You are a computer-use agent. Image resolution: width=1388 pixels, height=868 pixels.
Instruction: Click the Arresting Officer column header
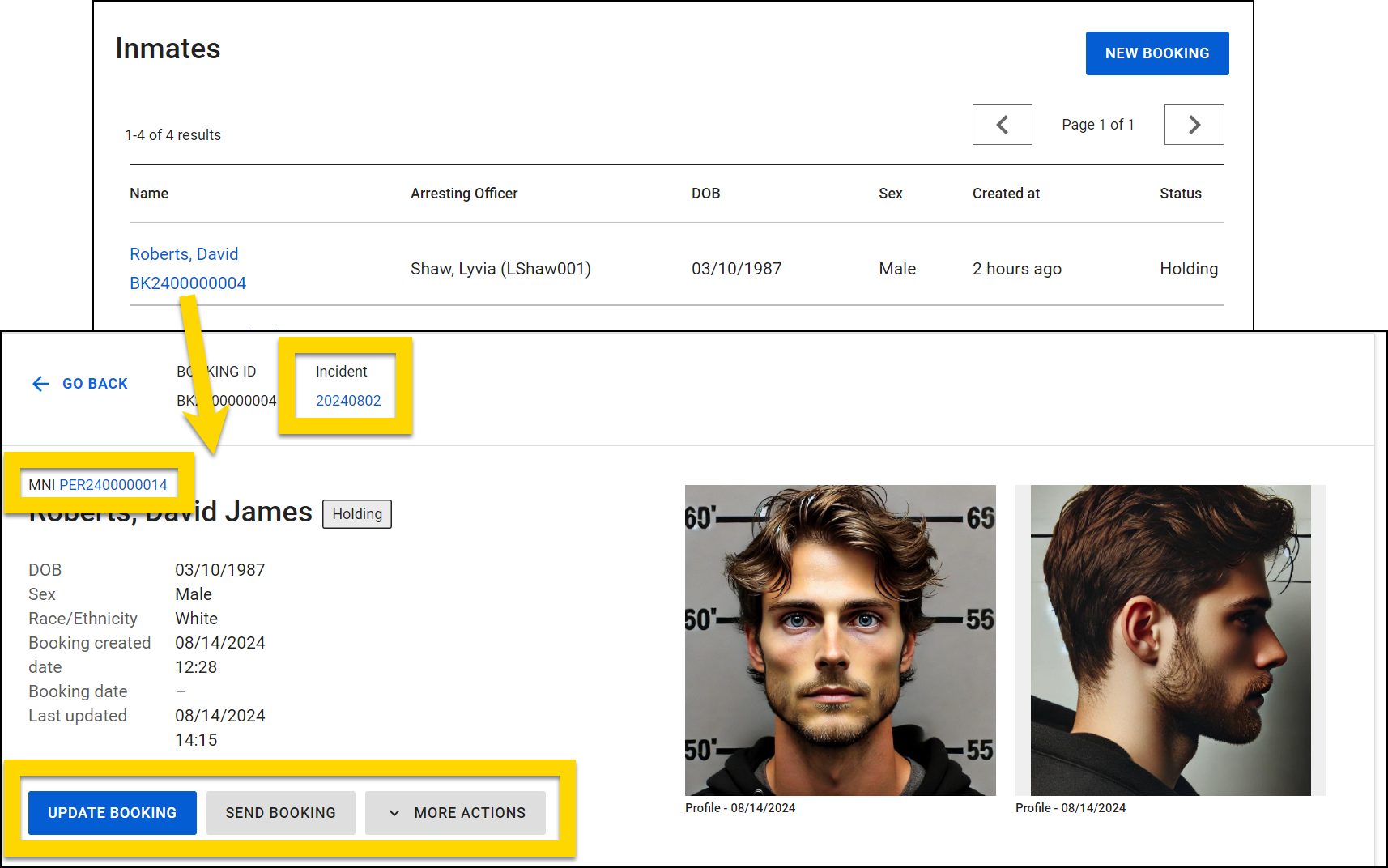tap(464, 194)
